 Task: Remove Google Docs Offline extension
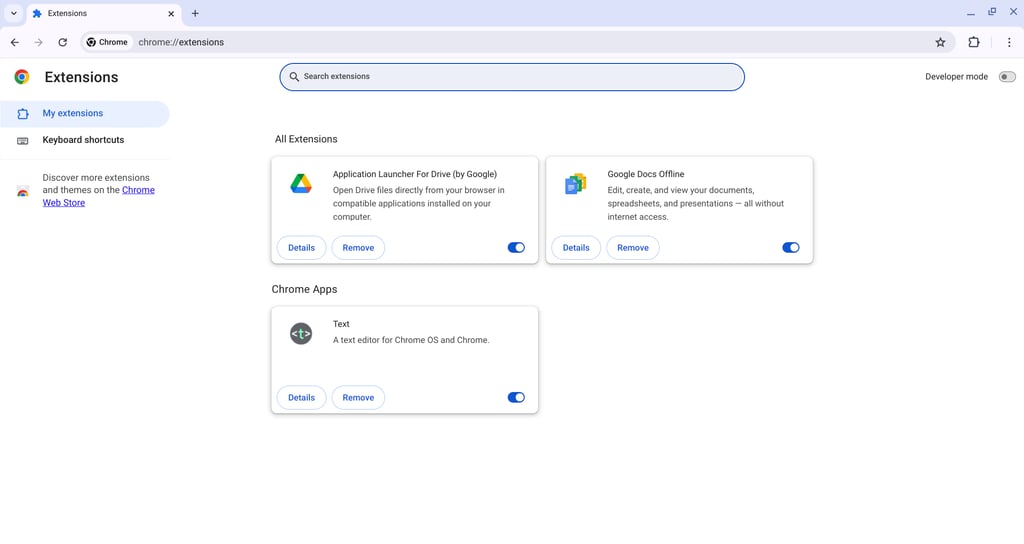(x=633, y=248)
